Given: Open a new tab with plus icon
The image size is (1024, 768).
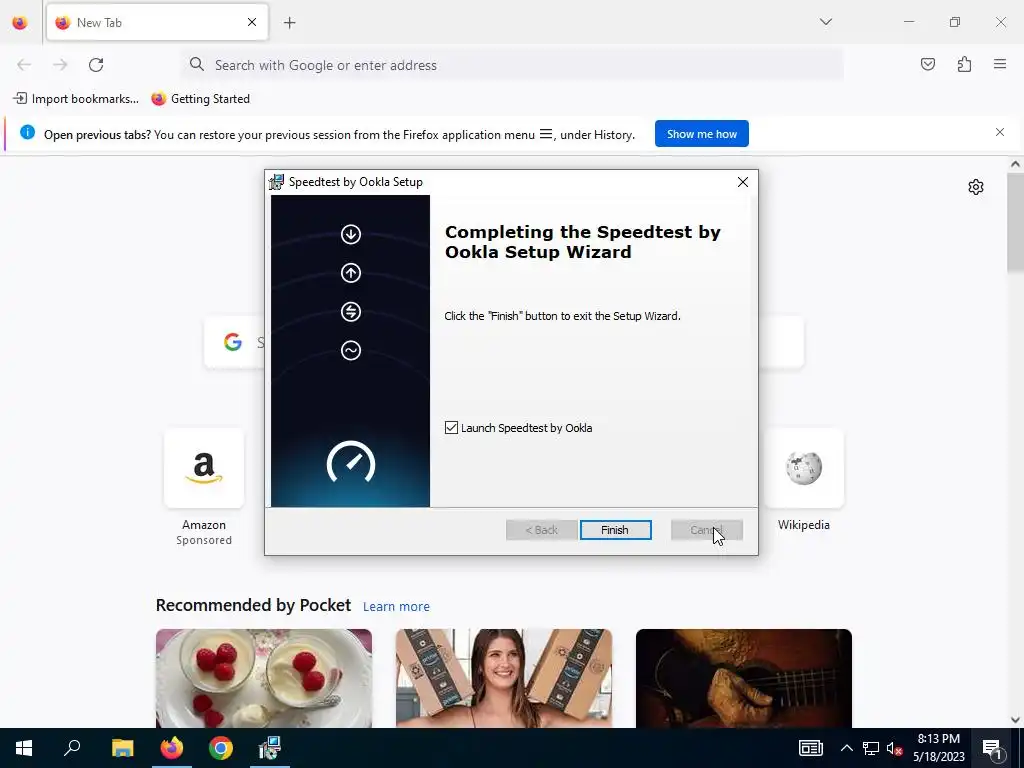Looking at the screenshot, I should [x=289, y=23].
